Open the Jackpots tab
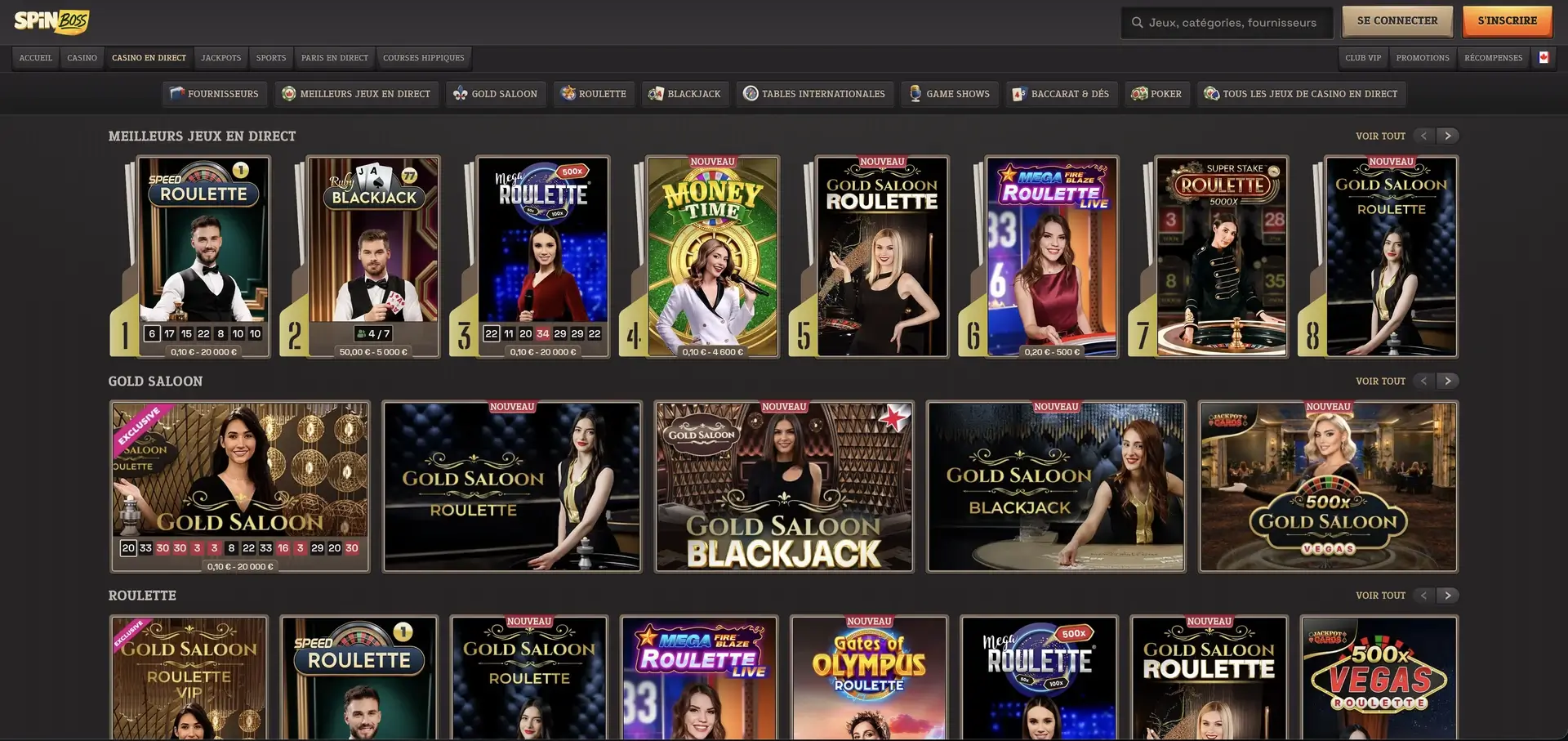 point(221,58)
